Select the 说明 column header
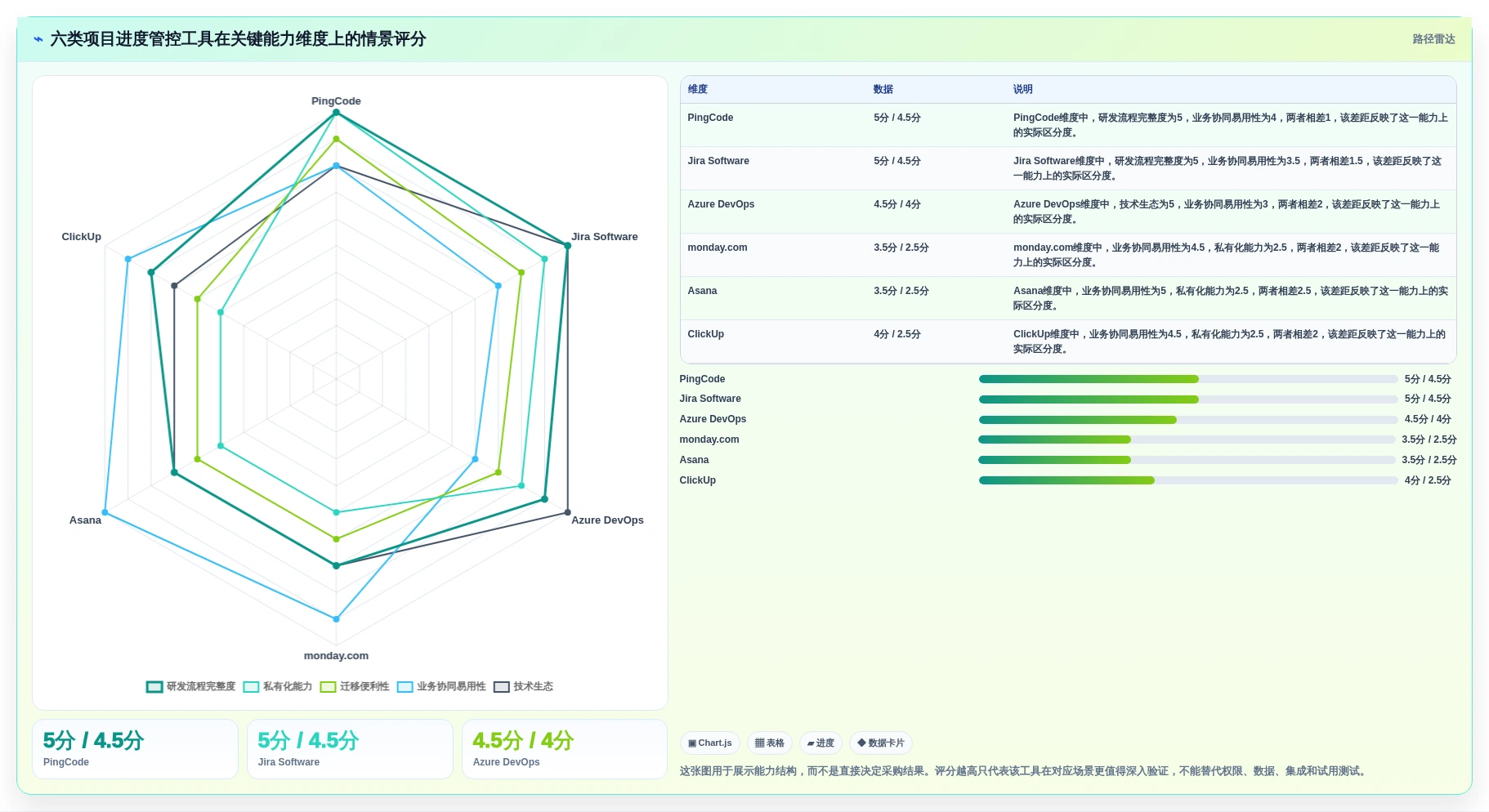The image size is (1489, 812). pyautogui.click(x=1023, y=89)
